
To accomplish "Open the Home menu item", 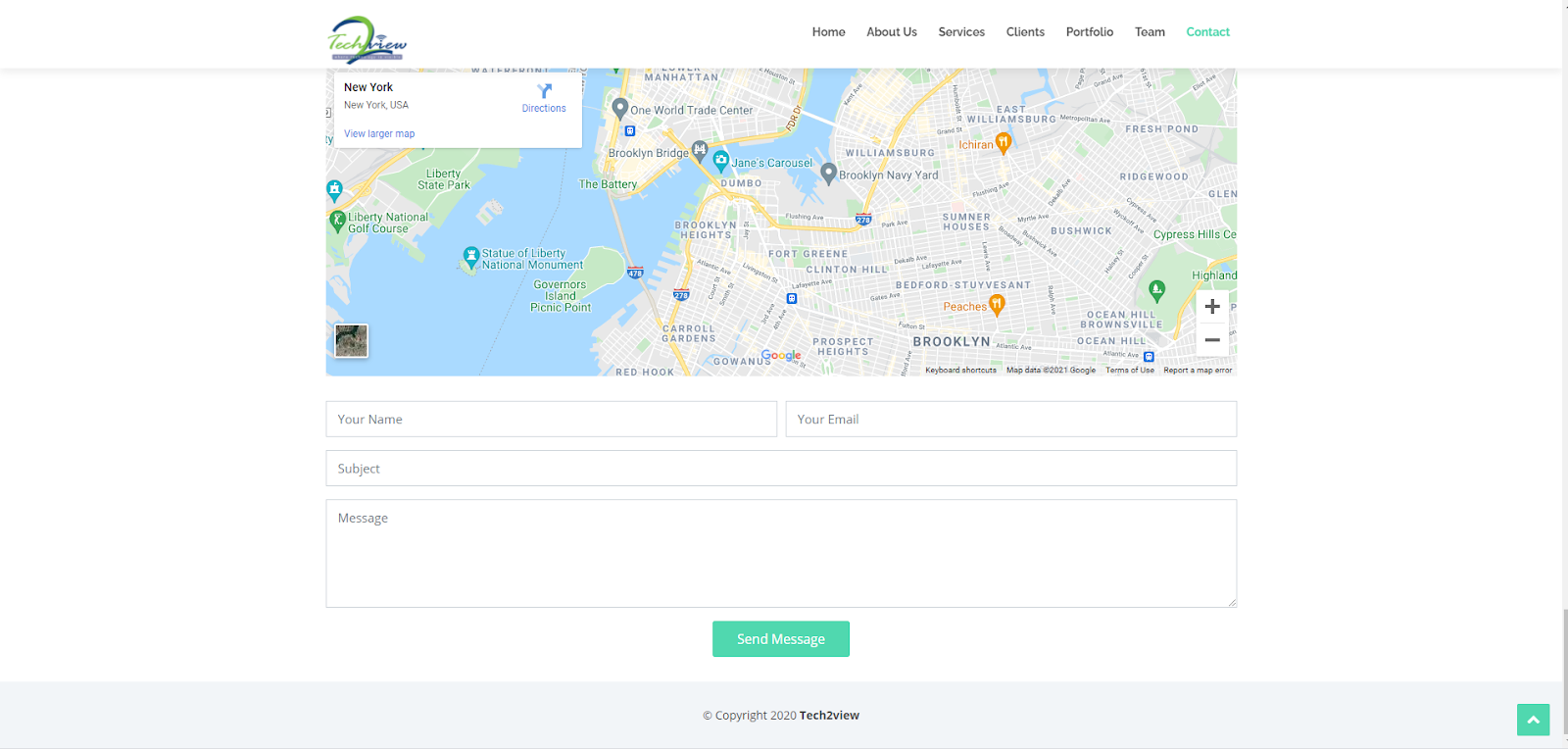I will pos(828,32).
